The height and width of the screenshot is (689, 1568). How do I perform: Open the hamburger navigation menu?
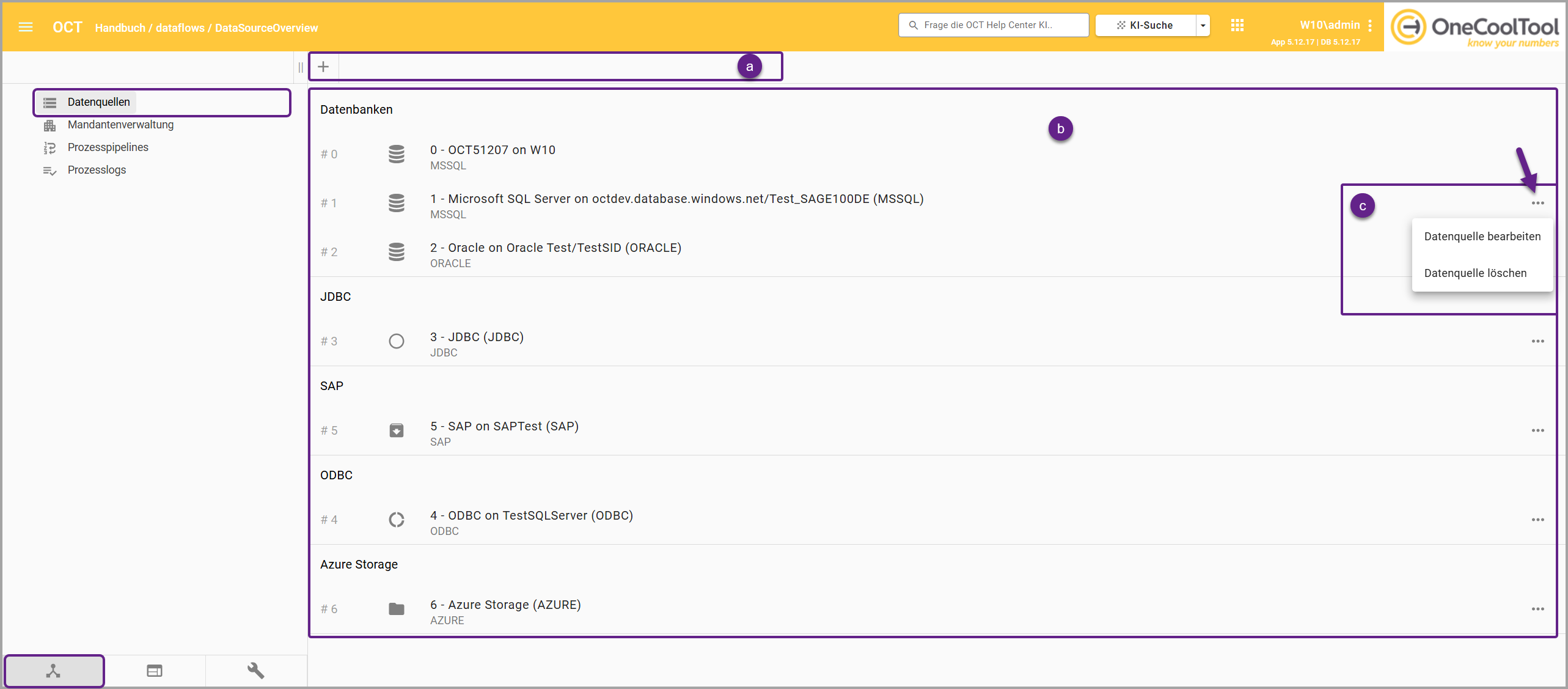(x=26, y=27)
